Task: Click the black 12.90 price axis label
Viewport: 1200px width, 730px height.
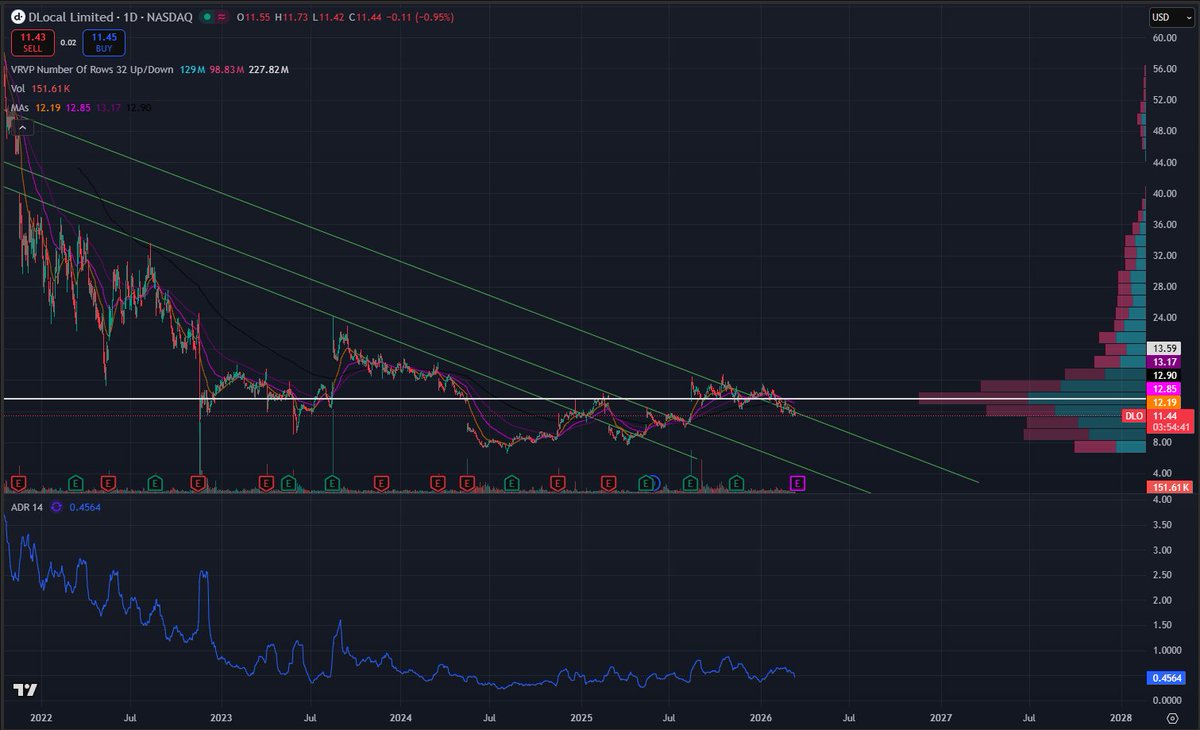Action: 1166,374
